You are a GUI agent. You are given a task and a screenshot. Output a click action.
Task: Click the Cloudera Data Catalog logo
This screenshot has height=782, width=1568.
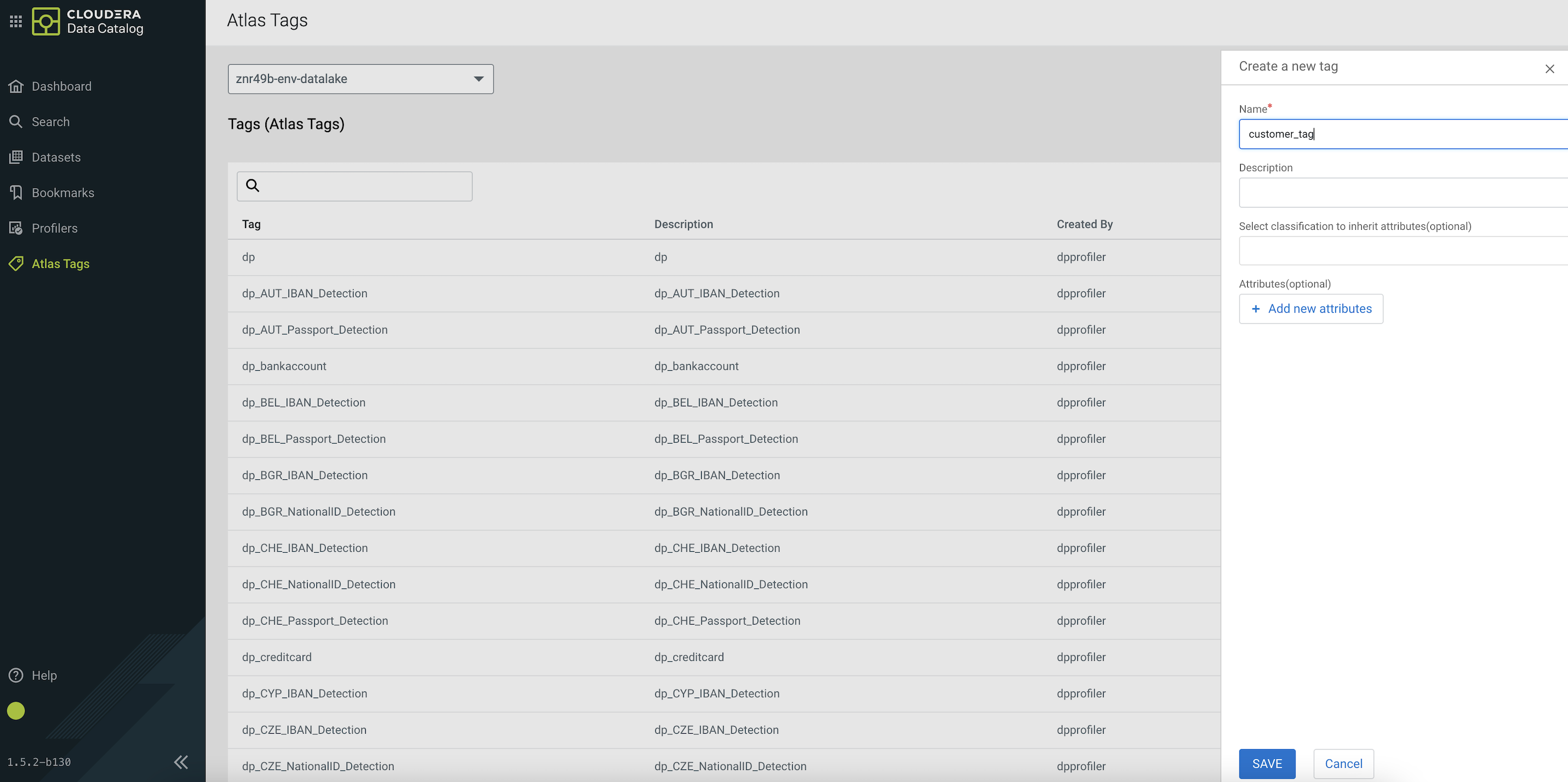click(46, 21)
